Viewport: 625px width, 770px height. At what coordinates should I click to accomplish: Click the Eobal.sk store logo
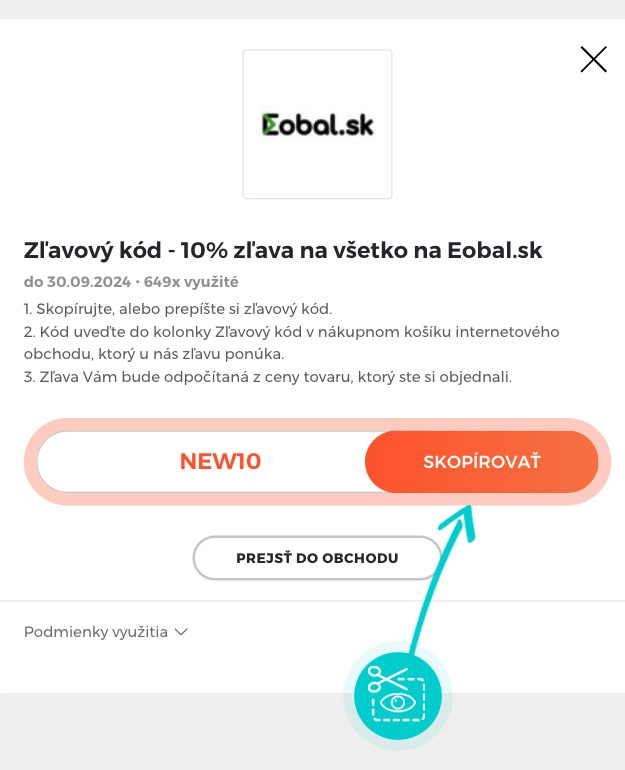[317, 125]
